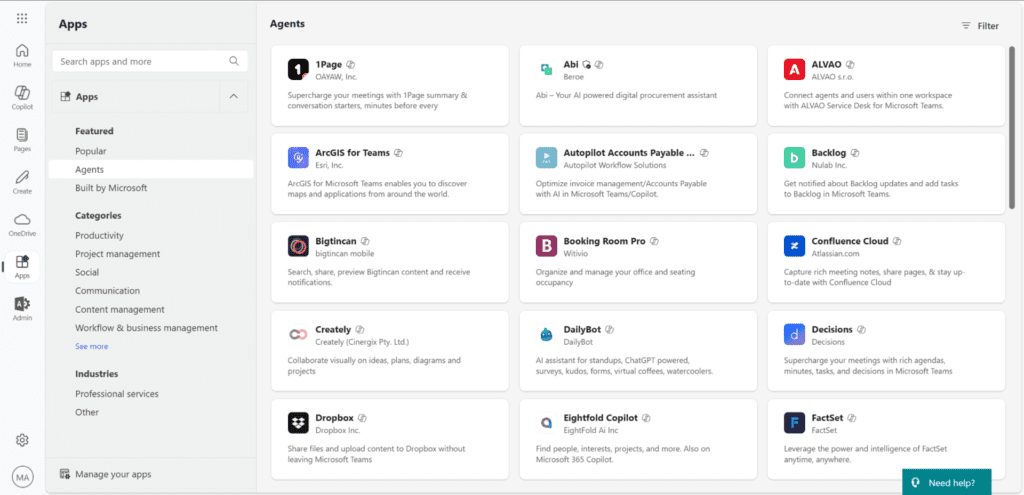The image size is (1024, 495).
Task: Click the ALVAO app logo
Action: [794, 69]
